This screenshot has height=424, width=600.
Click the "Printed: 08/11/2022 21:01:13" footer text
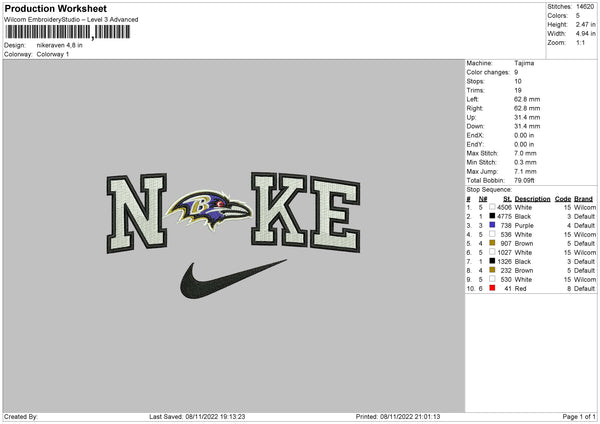click(x=398, y=417)
